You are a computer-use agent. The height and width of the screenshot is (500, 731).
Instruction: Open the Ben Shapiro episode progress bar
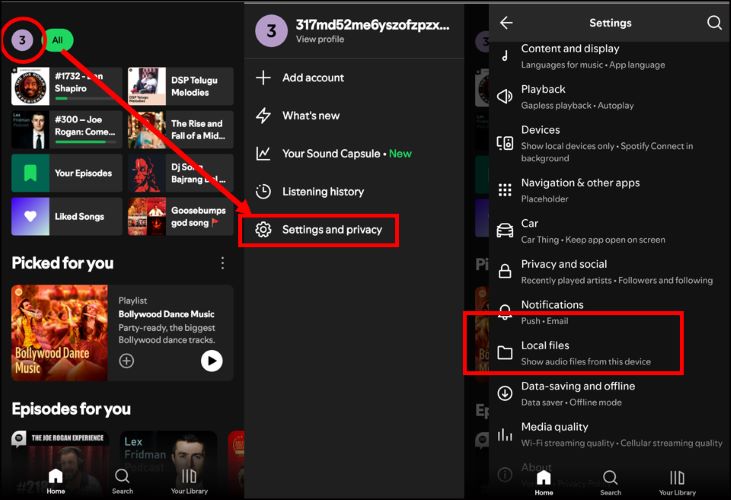[84, 99]
